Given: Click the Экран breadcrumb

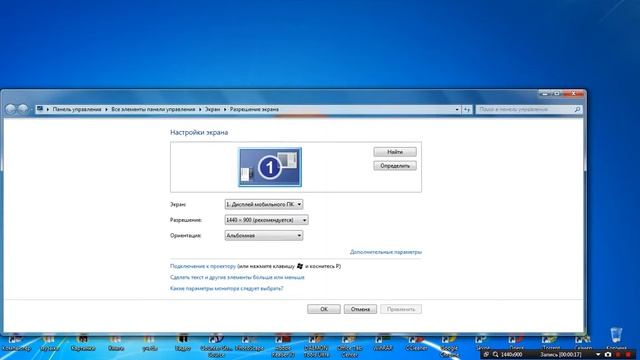Looking at the screenshot, I should click(212, 109).
